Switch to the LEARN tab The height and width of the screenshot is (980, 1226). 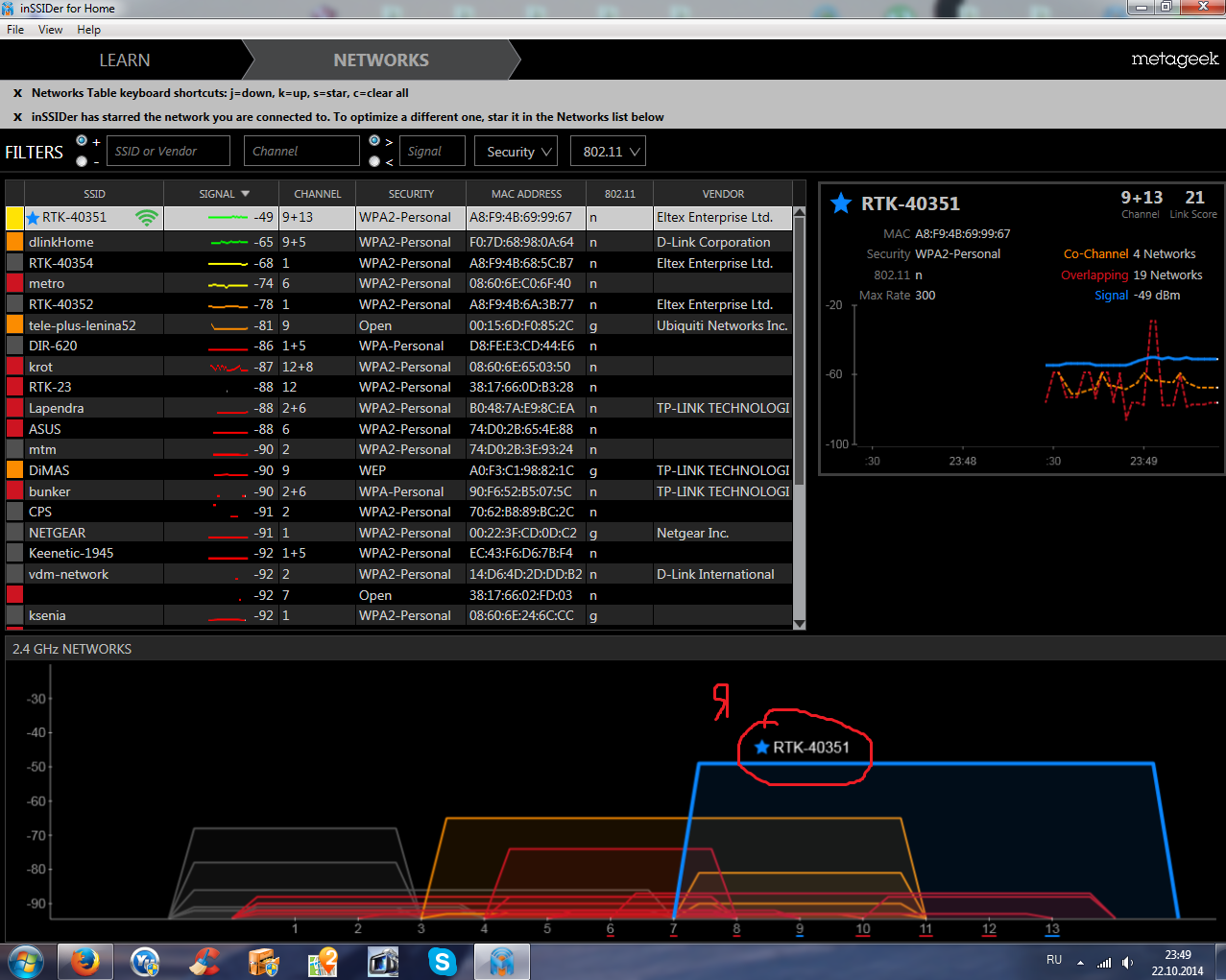pos(125,60)
